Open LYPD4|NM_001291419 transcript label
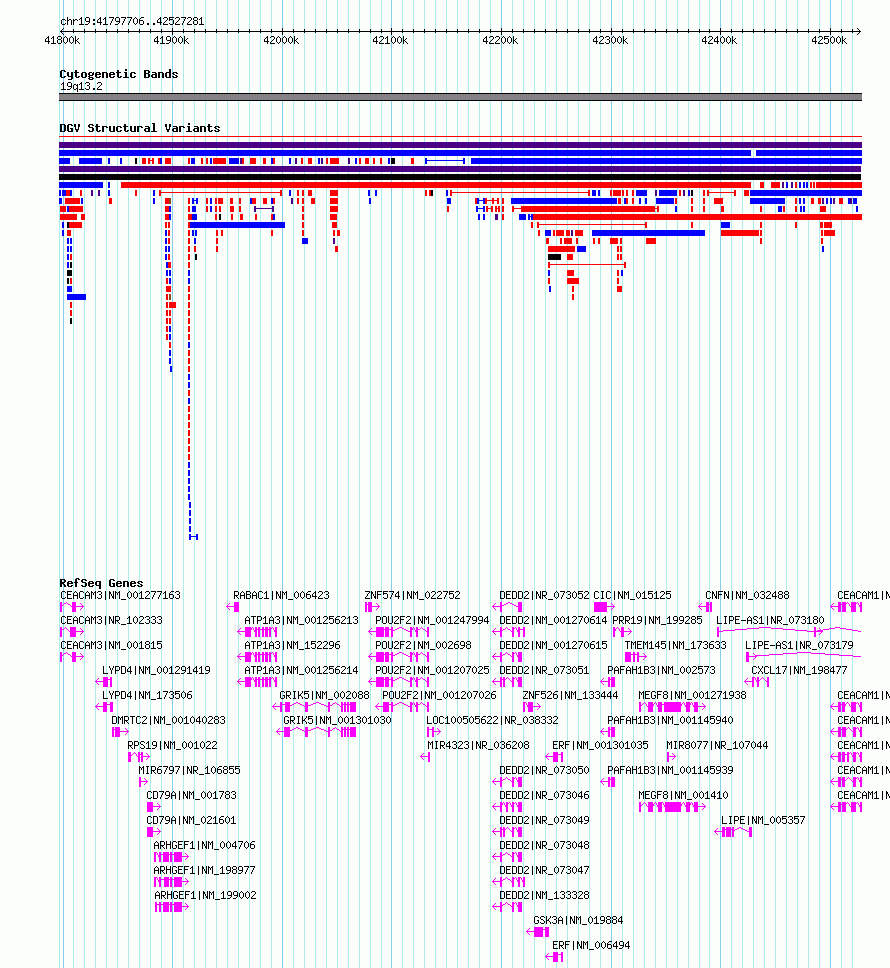 [156, 670]
